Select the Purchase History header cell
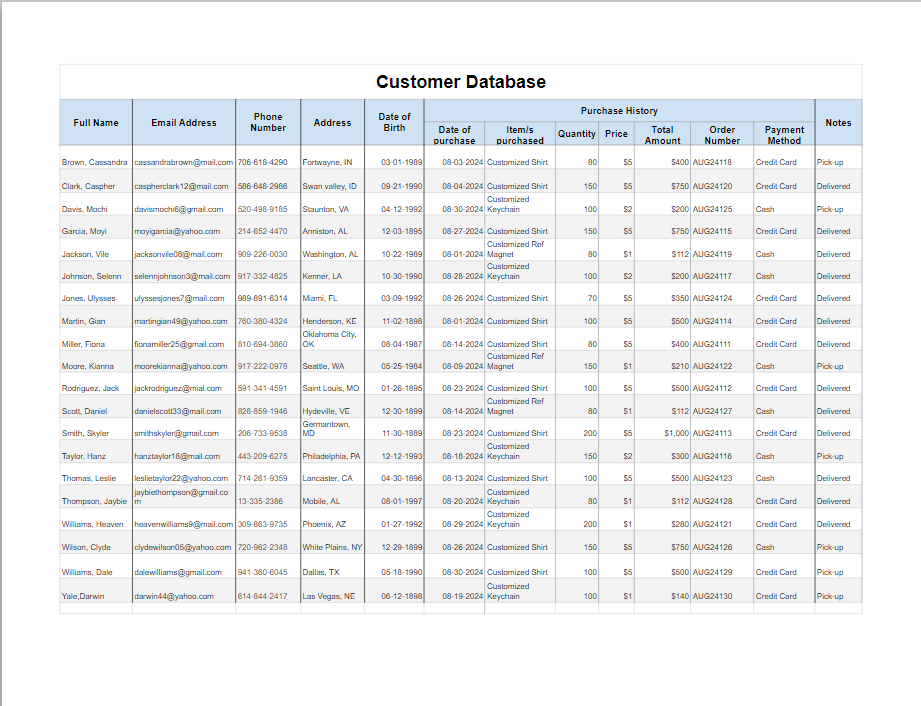 (x=619, y=111)
